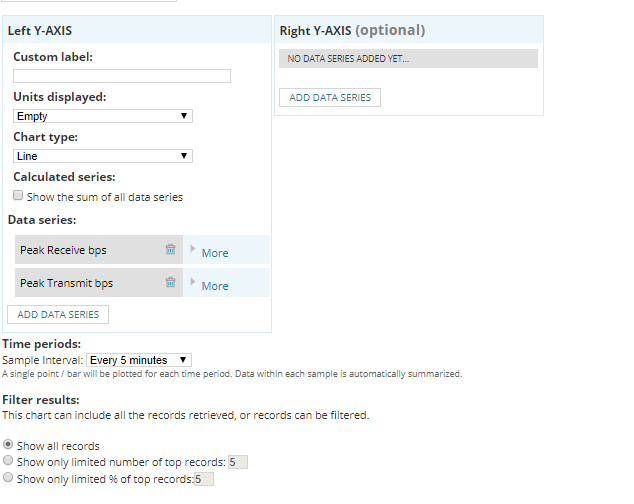Expand More options for Peak Receive bps

click(192, 248)
